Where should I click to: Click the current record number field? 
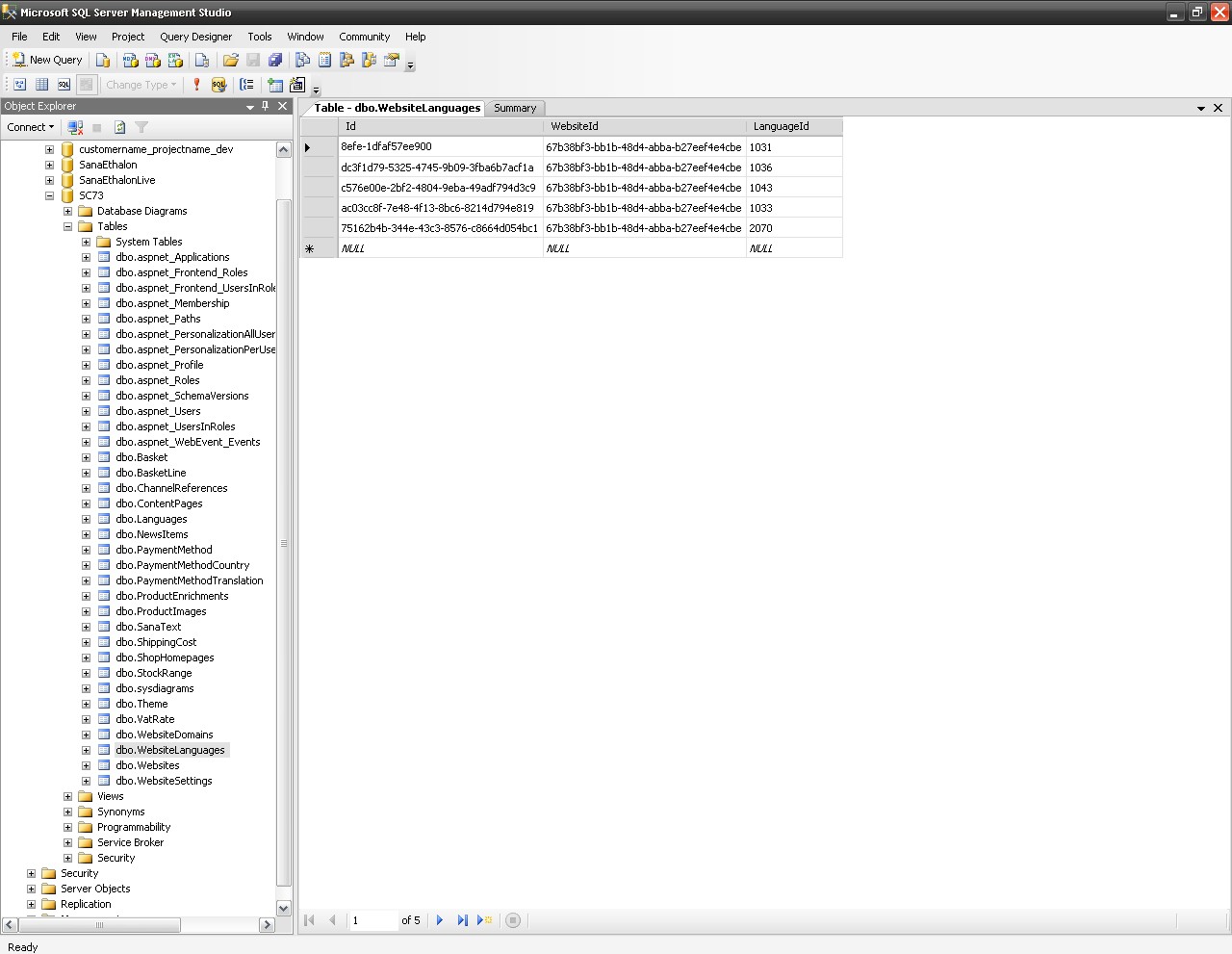373,920
